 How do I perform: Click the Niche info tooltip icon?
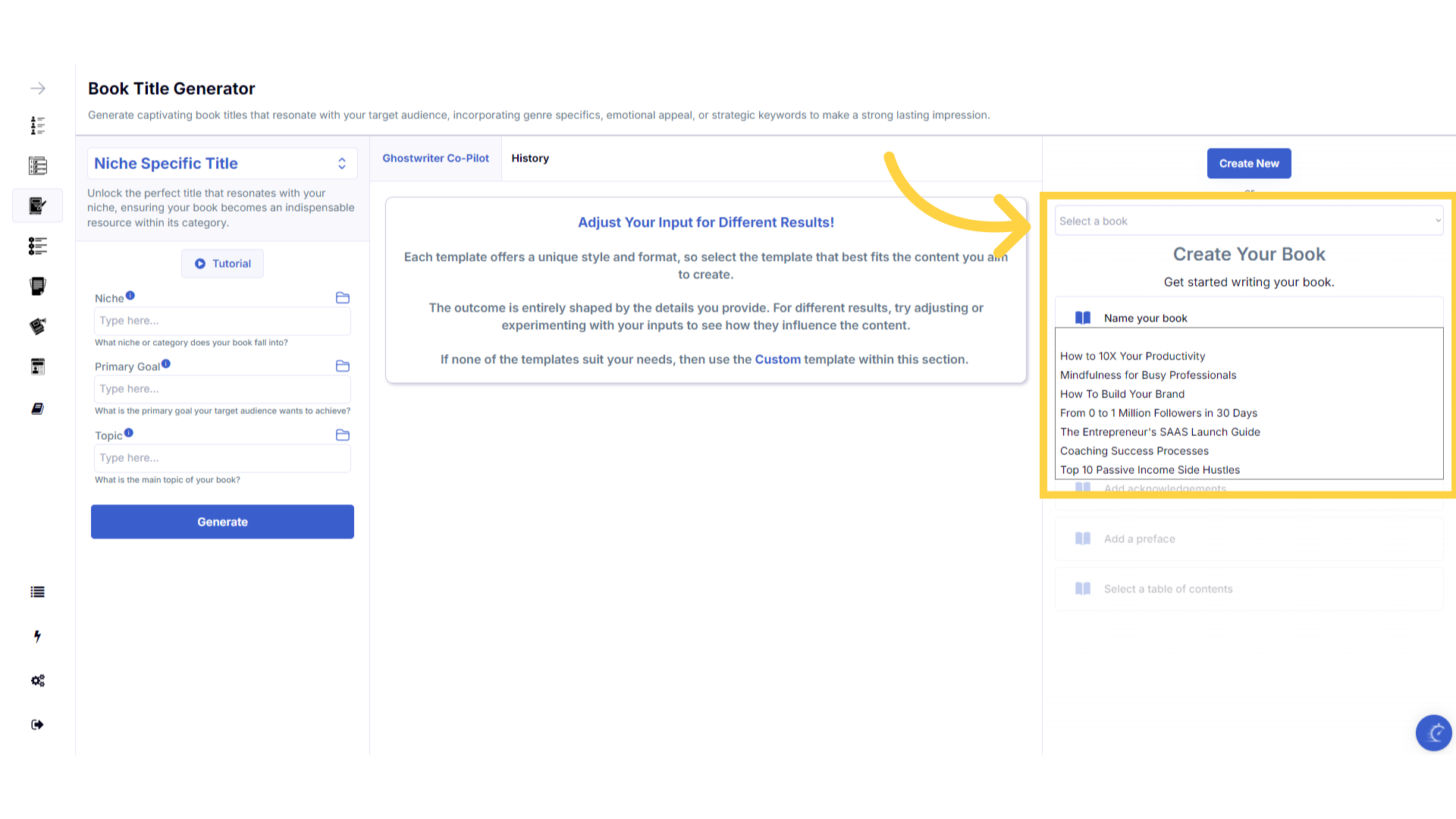(130, 296)
